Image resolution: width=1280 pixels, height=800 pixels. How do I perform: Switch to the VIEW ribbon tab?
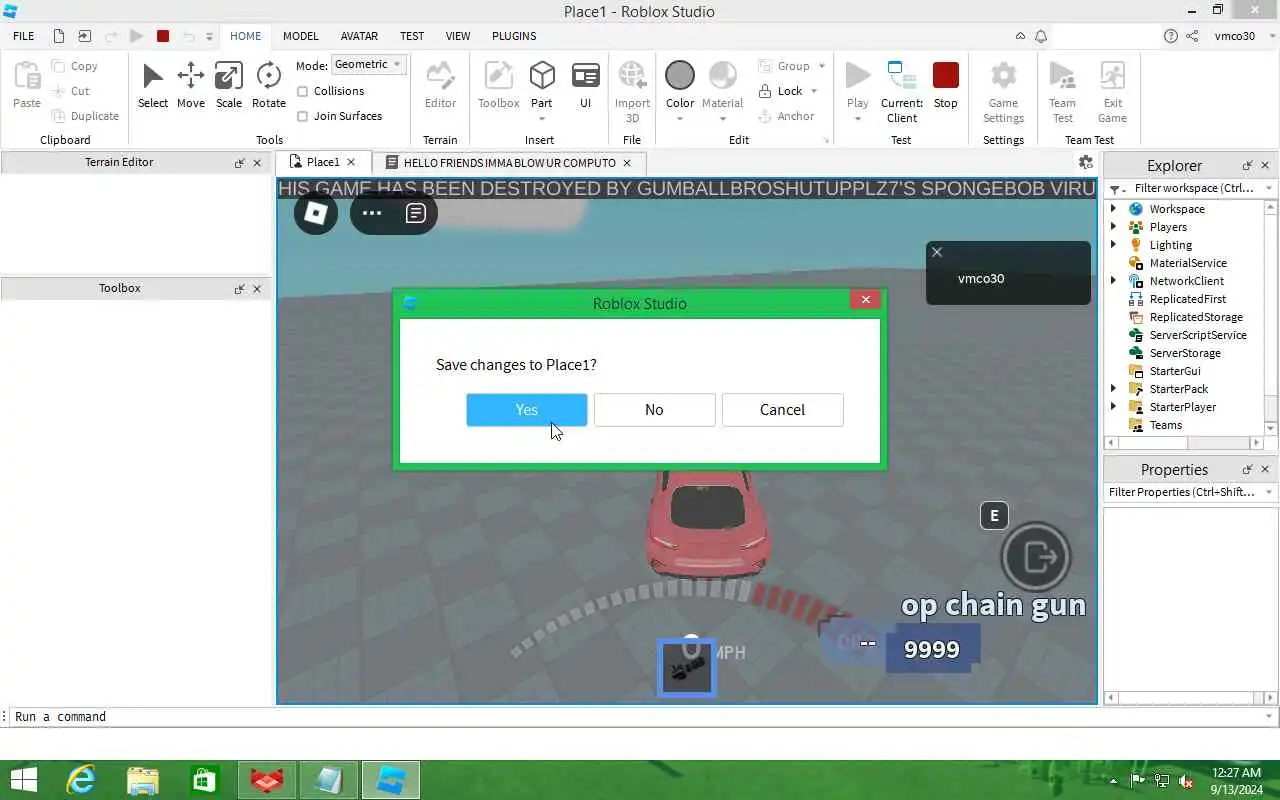pos(458,36)
